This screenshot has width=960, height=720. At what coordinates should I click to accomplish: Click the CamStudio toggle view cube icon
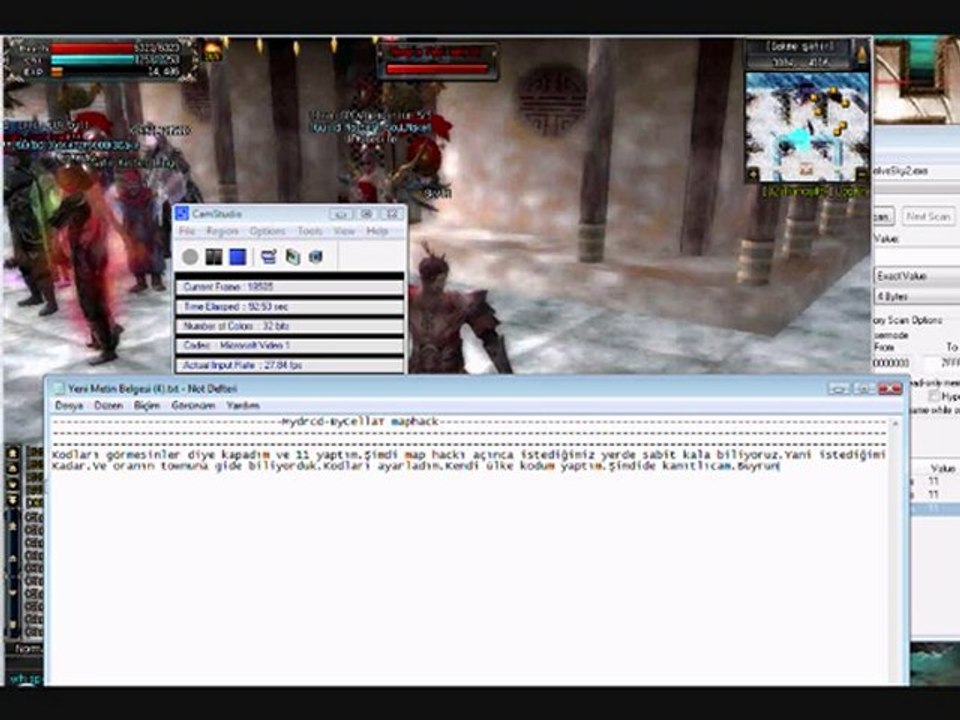[316, 257]
